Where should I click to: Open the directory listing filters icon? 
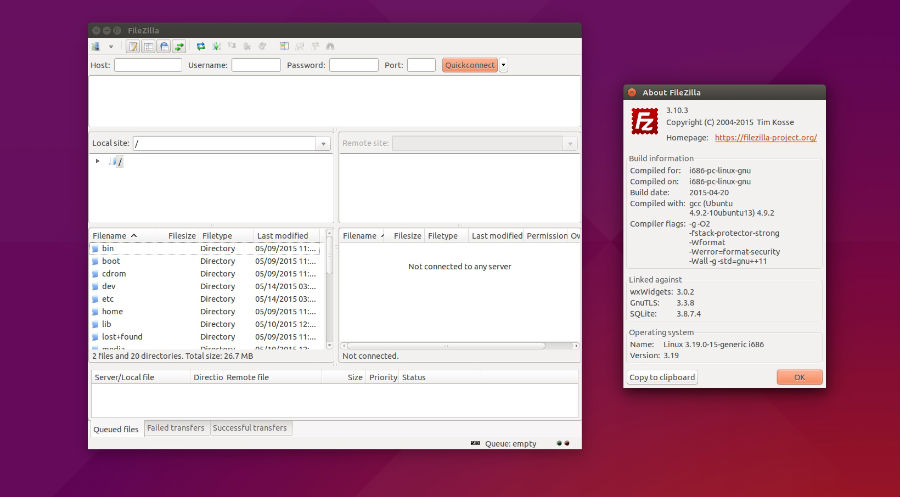coord(284,46)
